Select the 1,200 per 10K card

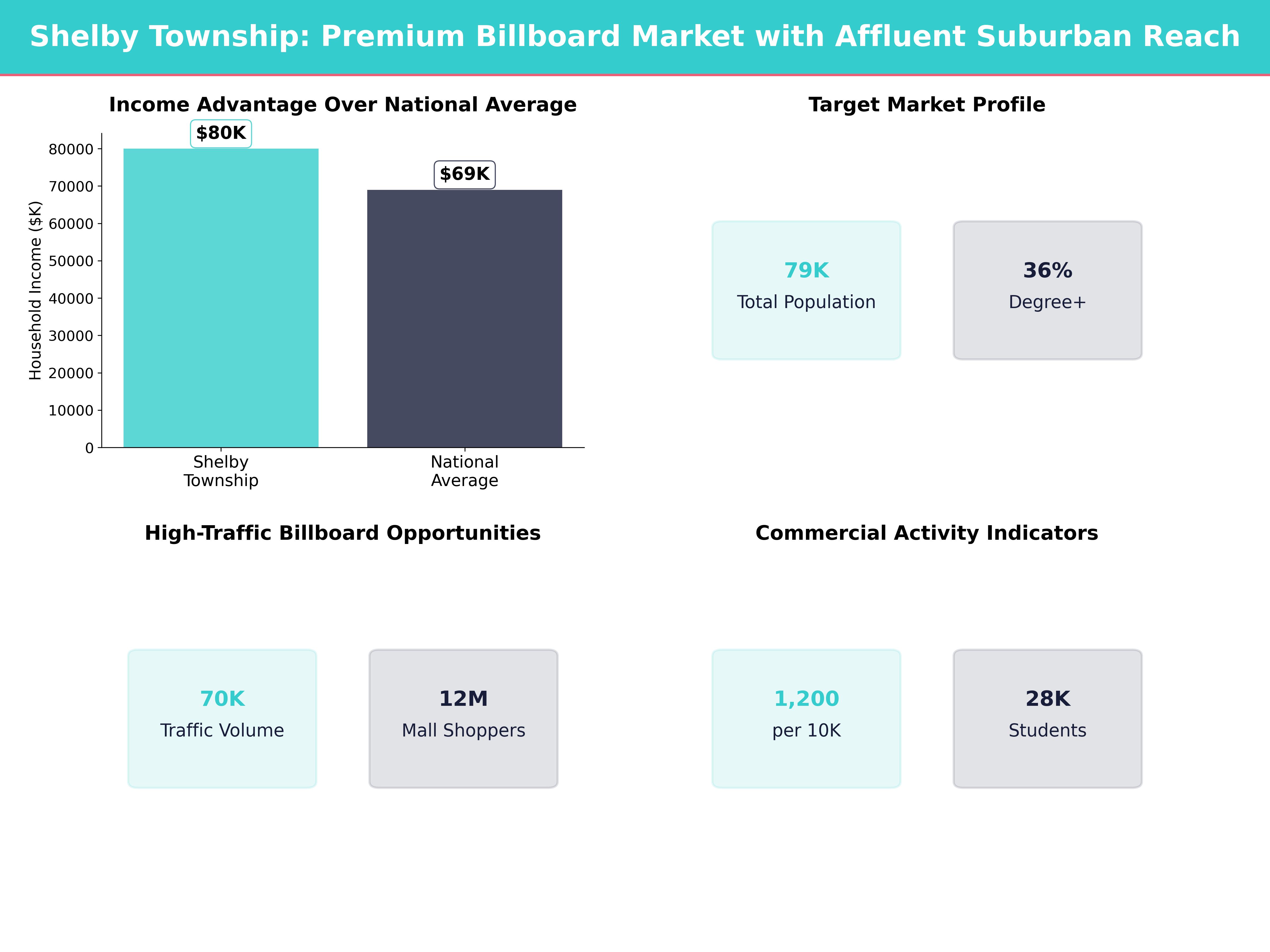[x=806, y=718]
